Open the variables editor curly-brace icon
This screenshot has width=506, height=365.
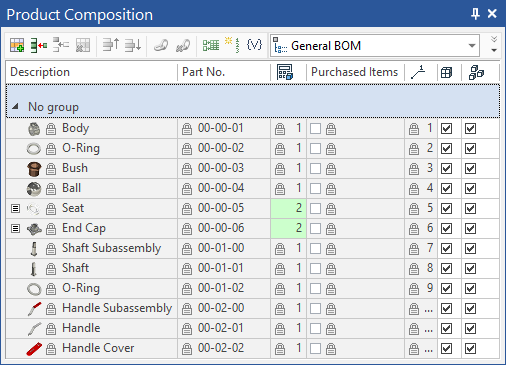(254, 45)
